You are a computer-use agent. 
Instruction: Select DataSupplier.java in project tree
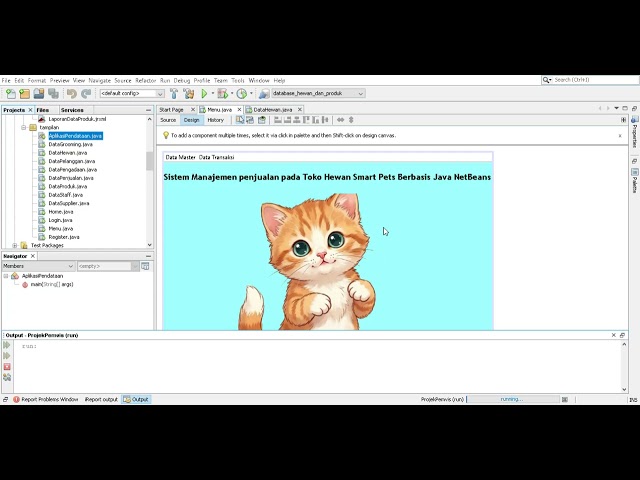click(69, 203)
